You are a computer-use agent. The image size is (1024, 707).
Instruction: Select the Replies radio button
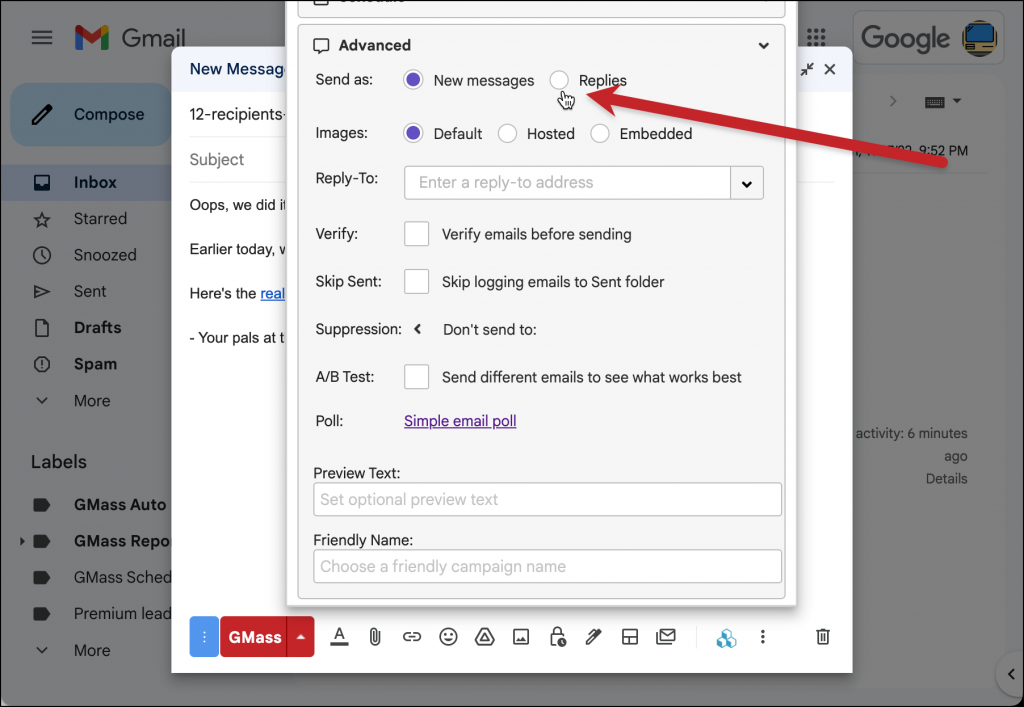pos(559,80)
